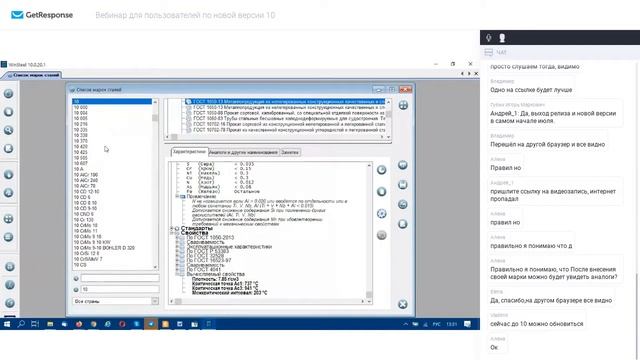Click the round icon left of the field containing 10
The image size is (640, 360).
coord(76,289)
